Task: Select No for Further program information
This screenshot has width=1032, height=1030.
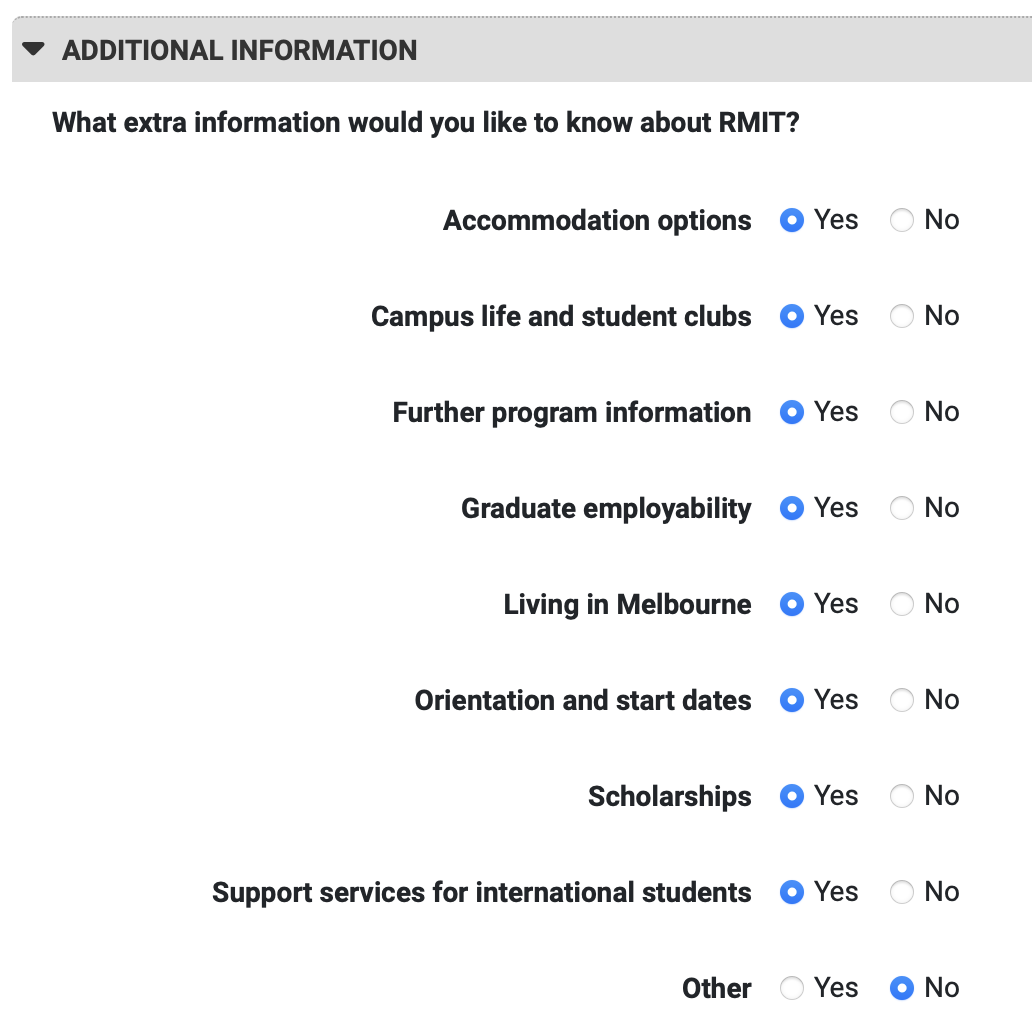Action: pos(902,412)
